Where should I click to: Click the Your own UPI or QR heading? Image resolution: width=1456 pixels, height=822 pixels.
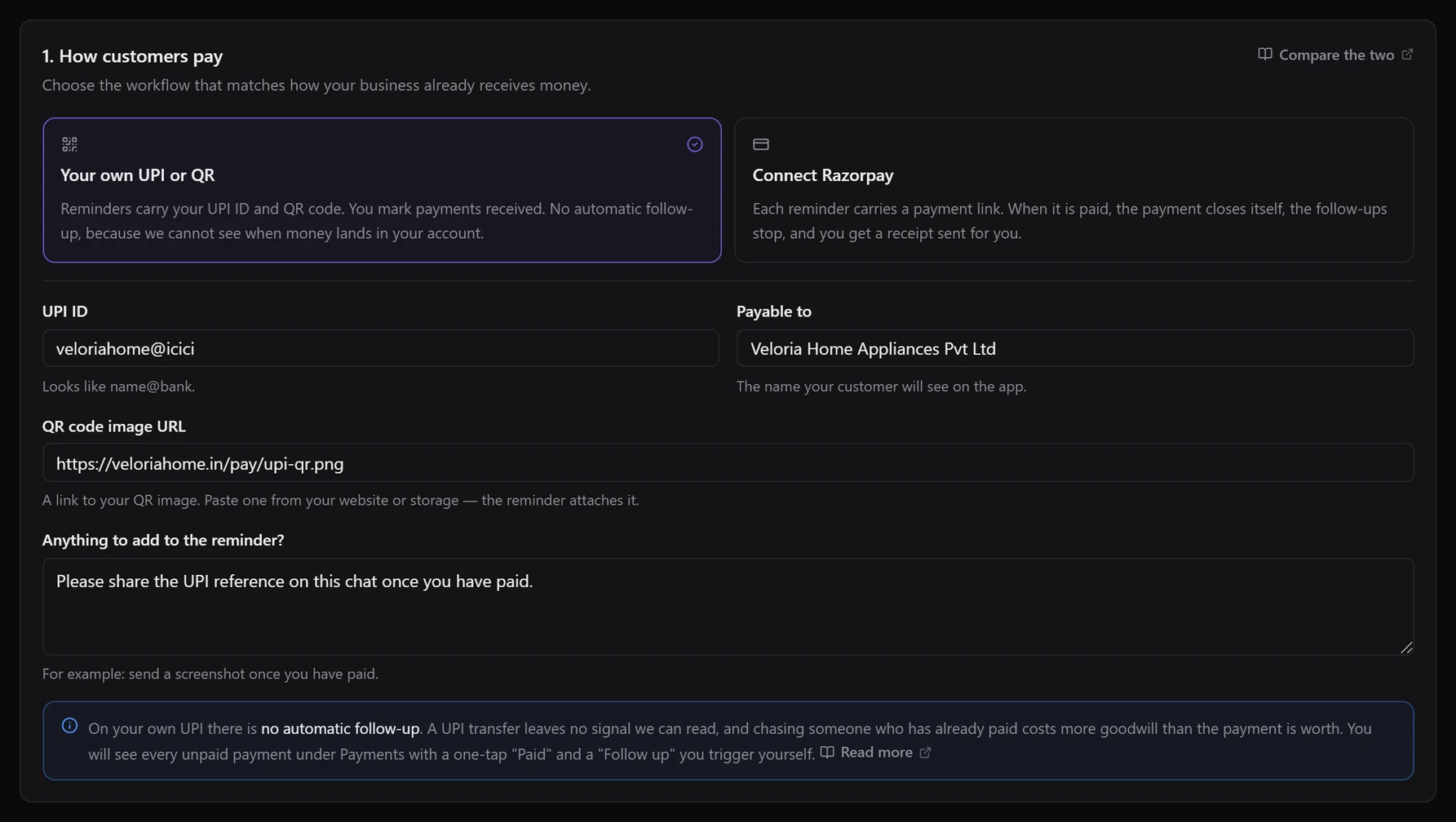138,175
